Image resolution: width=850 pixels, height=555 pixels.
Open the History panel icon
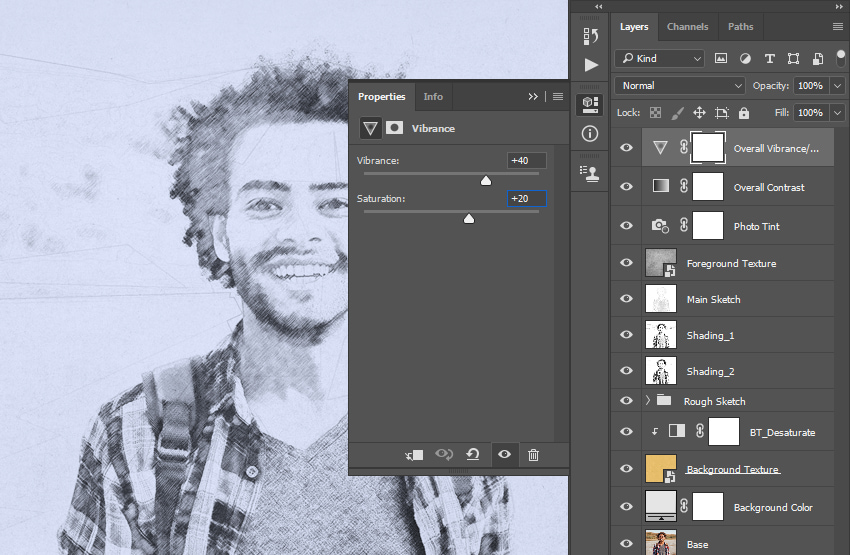[x=591, y=36]
